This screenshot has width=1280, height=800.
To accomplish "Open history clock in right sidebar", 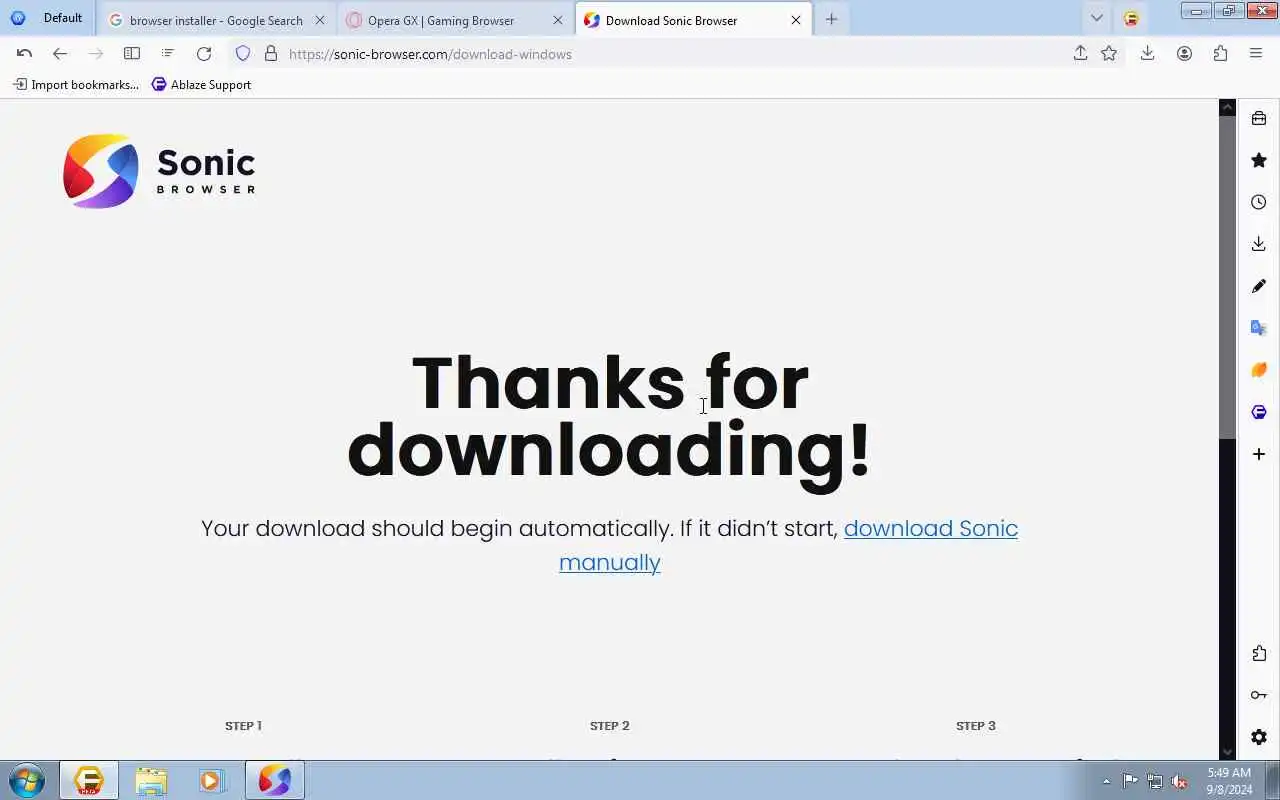I will pos(1259,202).
